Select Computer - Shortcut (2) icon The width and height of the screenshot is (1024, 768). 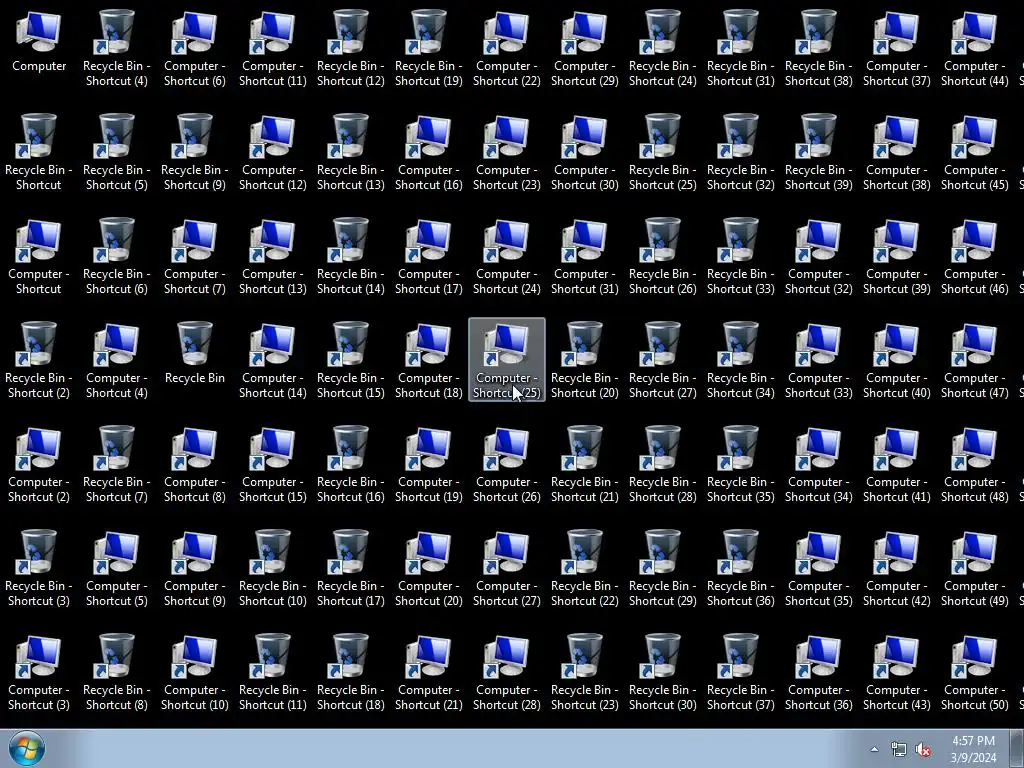[39, 464]
